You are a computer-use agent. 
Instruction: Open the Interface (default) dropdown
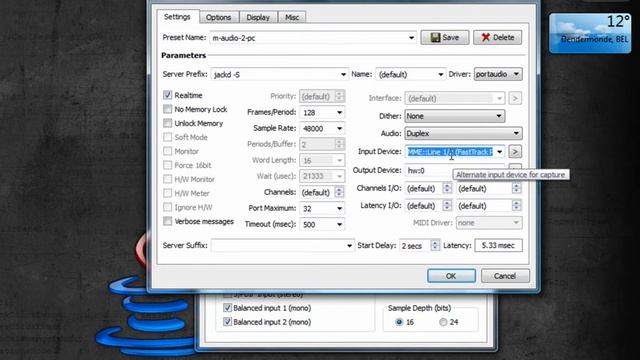(455, 98)
